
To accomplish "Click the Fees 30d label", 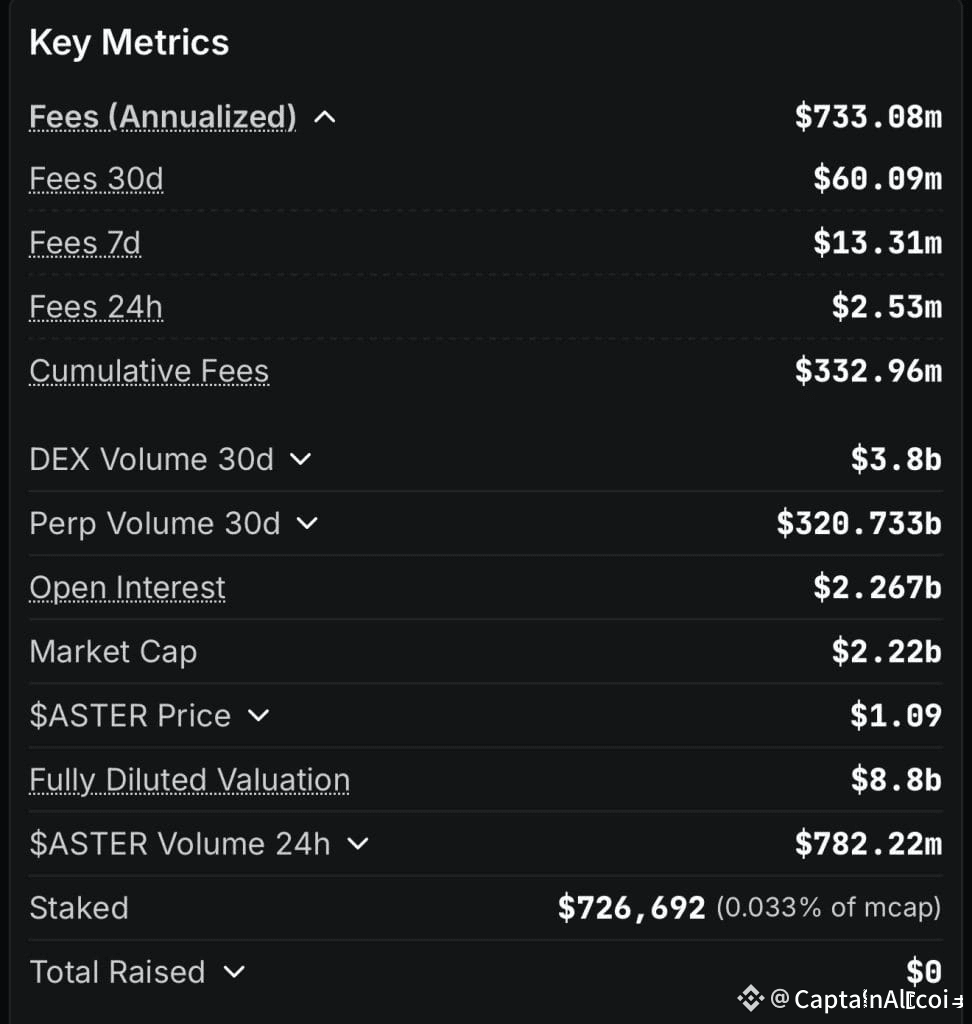I will click(x=96, y=179).
